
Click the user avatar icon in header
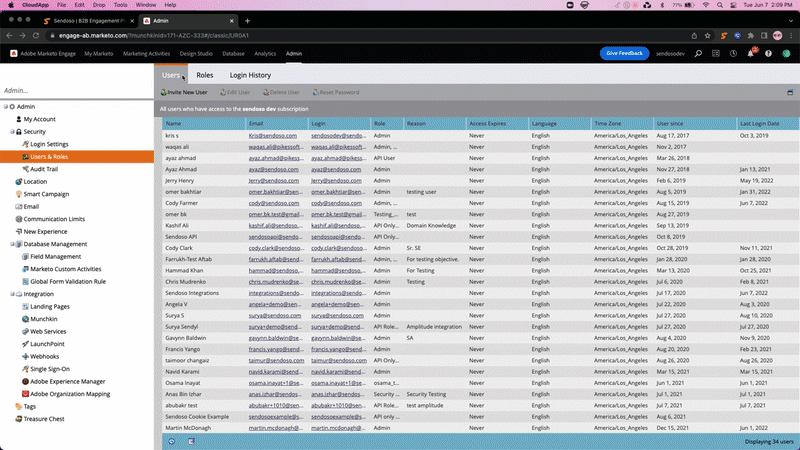[x=786, y=54]
